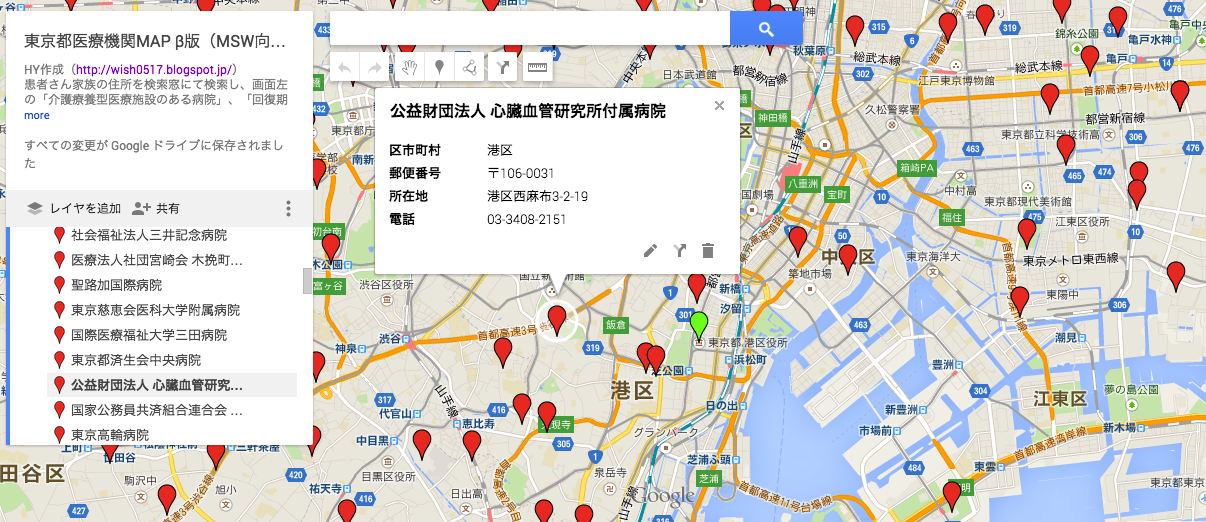Pick the measure distance ruler tool
The image size is (1206, 522).
(537, 67)
